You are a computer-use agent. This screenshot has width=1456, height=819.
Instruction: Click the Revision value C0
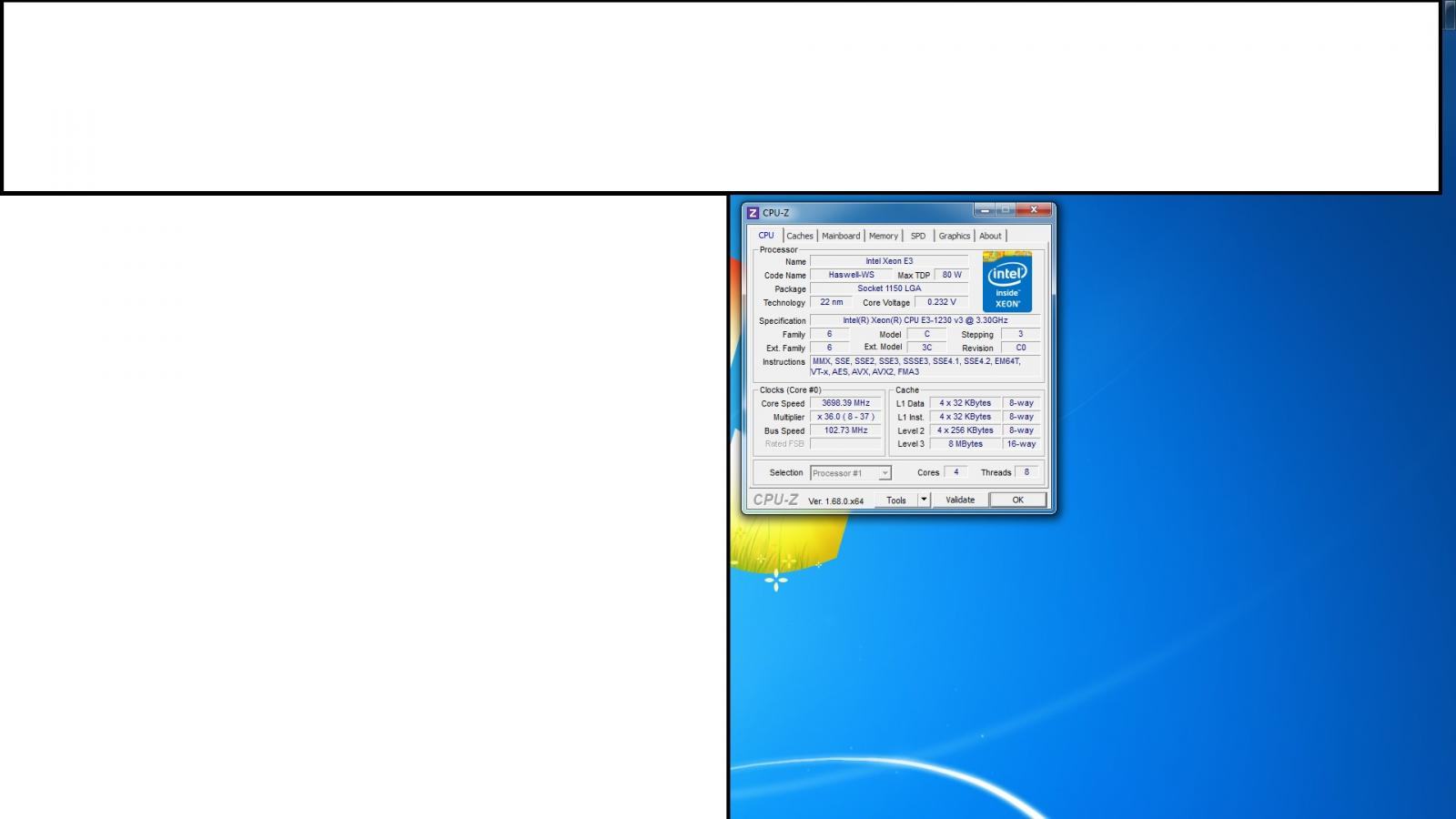point(1020,348)
